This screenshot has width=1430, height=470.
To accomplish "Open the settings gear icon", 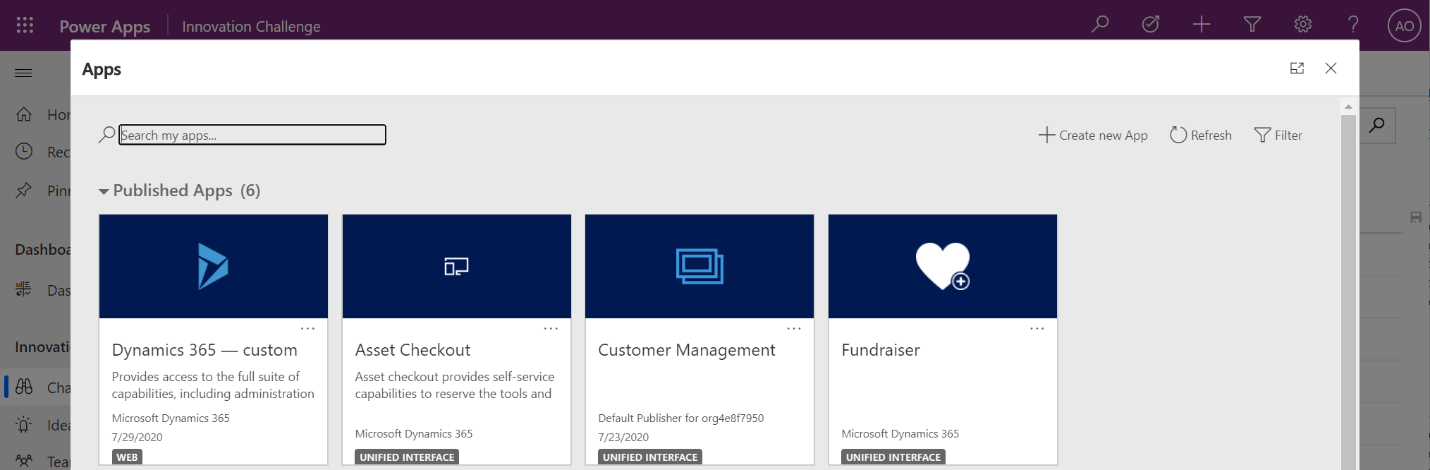I will click(1303, 26).
